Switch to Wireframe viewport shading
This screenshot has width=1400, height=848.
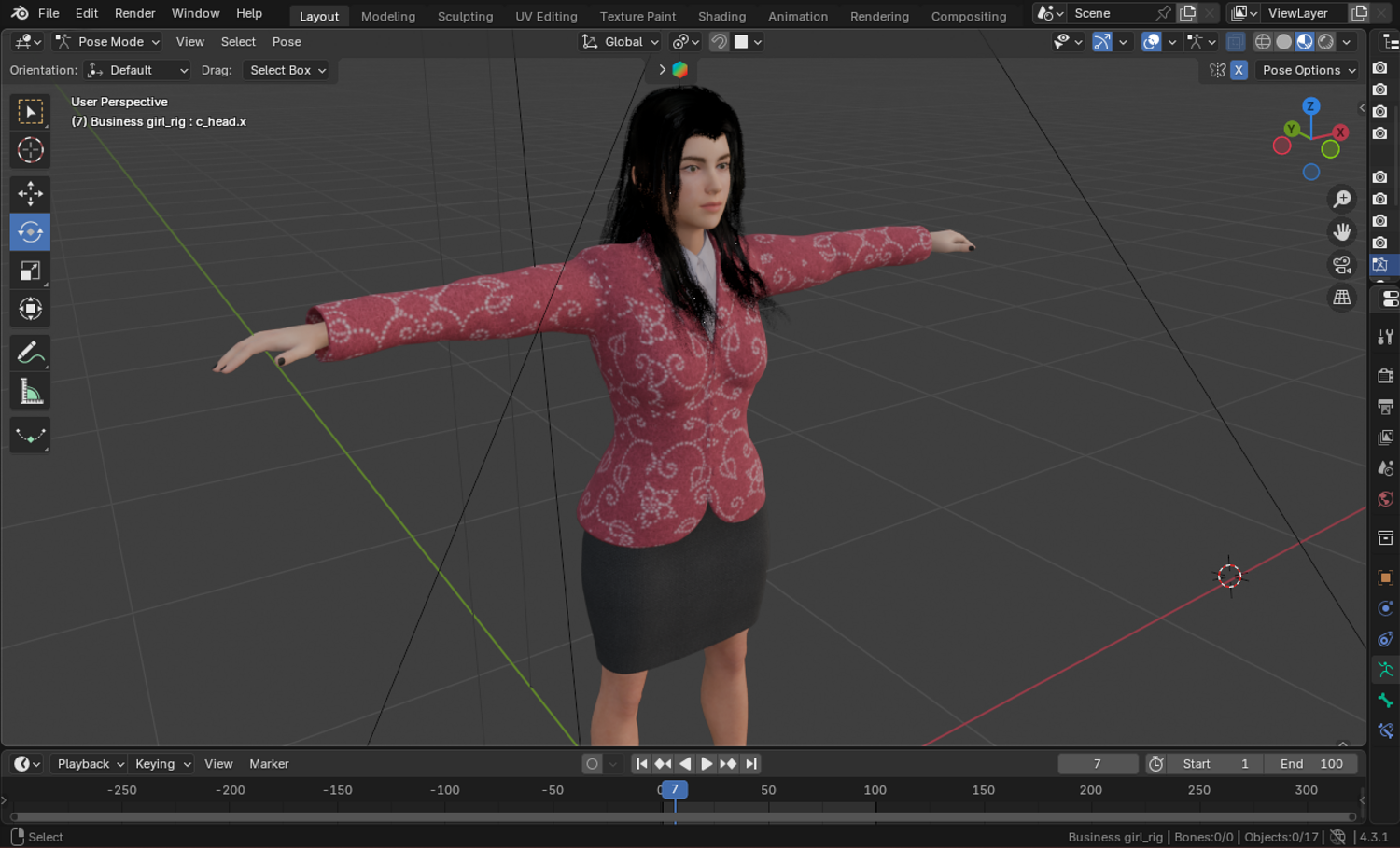1263,42
